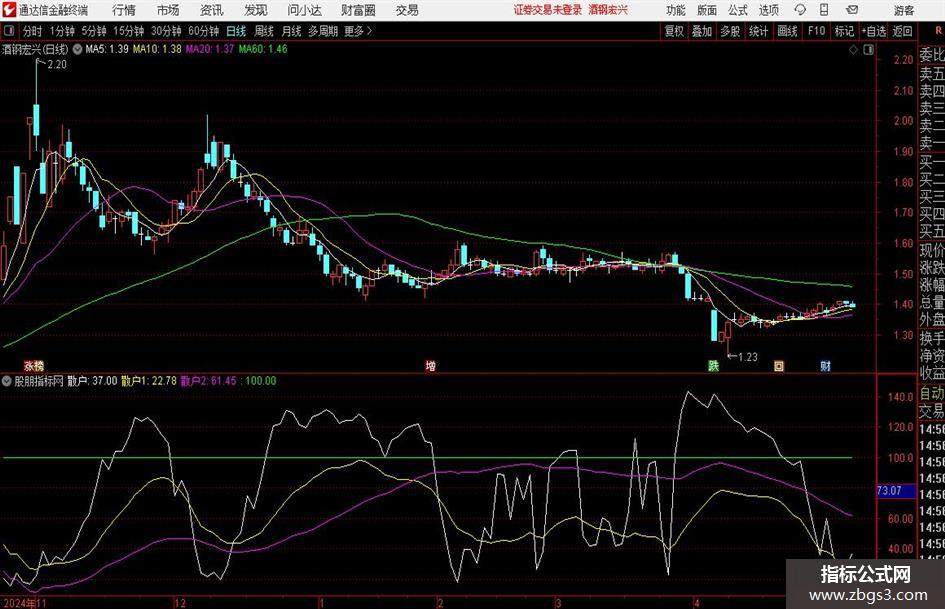The height and width of the screenshot is (609, 945).
Task: Click the 自动 label in the right panel
Action: pyautogui.click(x=932, y=393)
